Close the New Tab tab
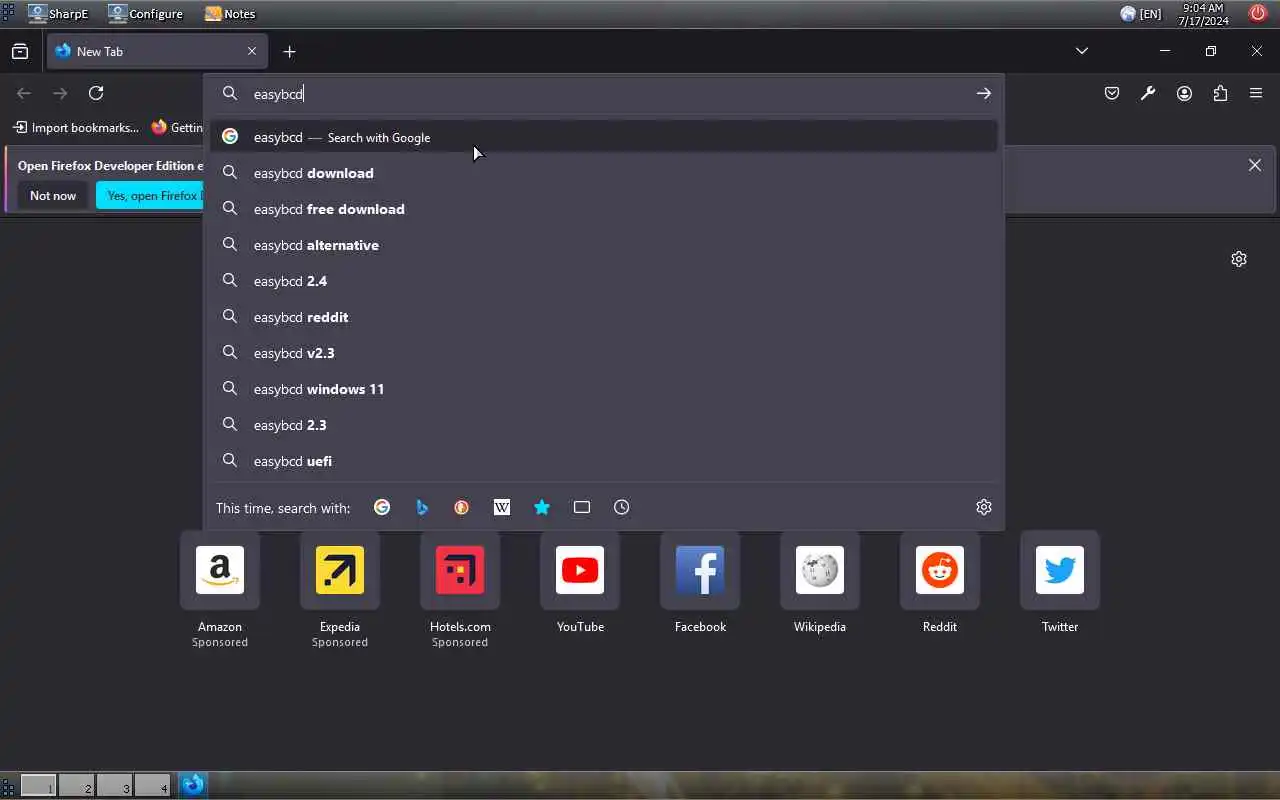This screenshot has width=1280, height=800. coord(252,51)
